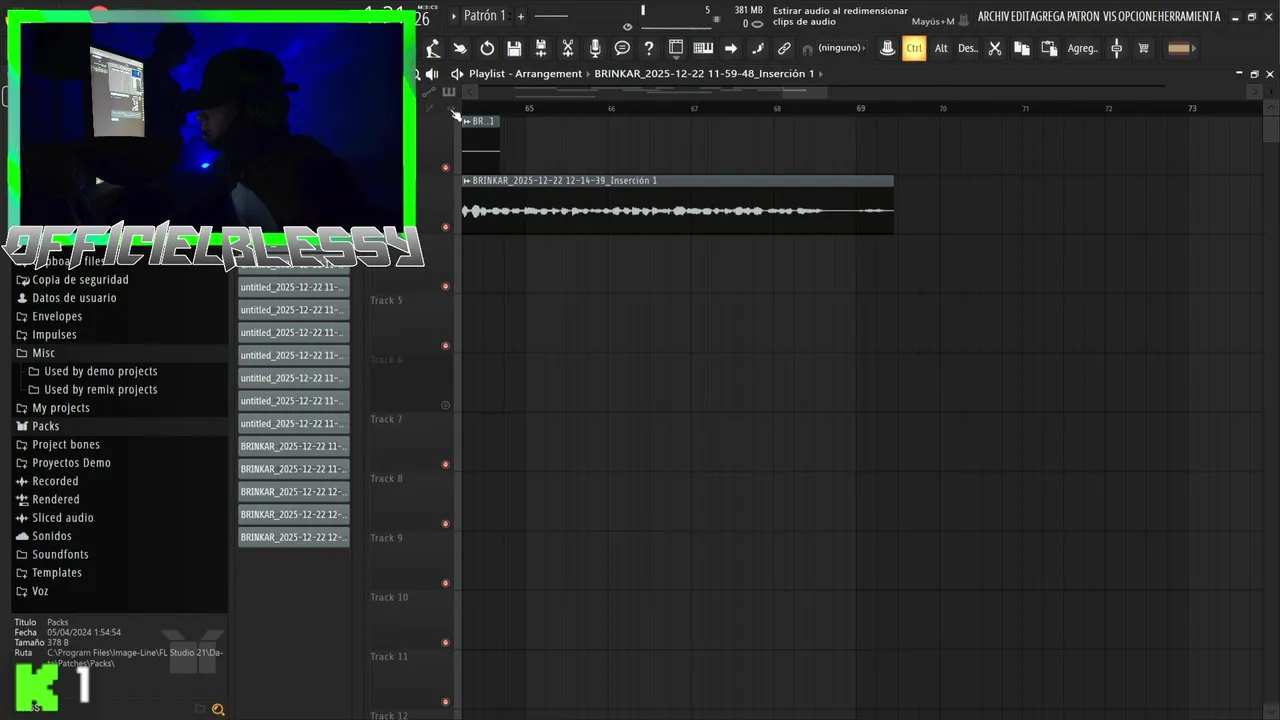Click the playlist speaker icon with bars

(432, 74)
